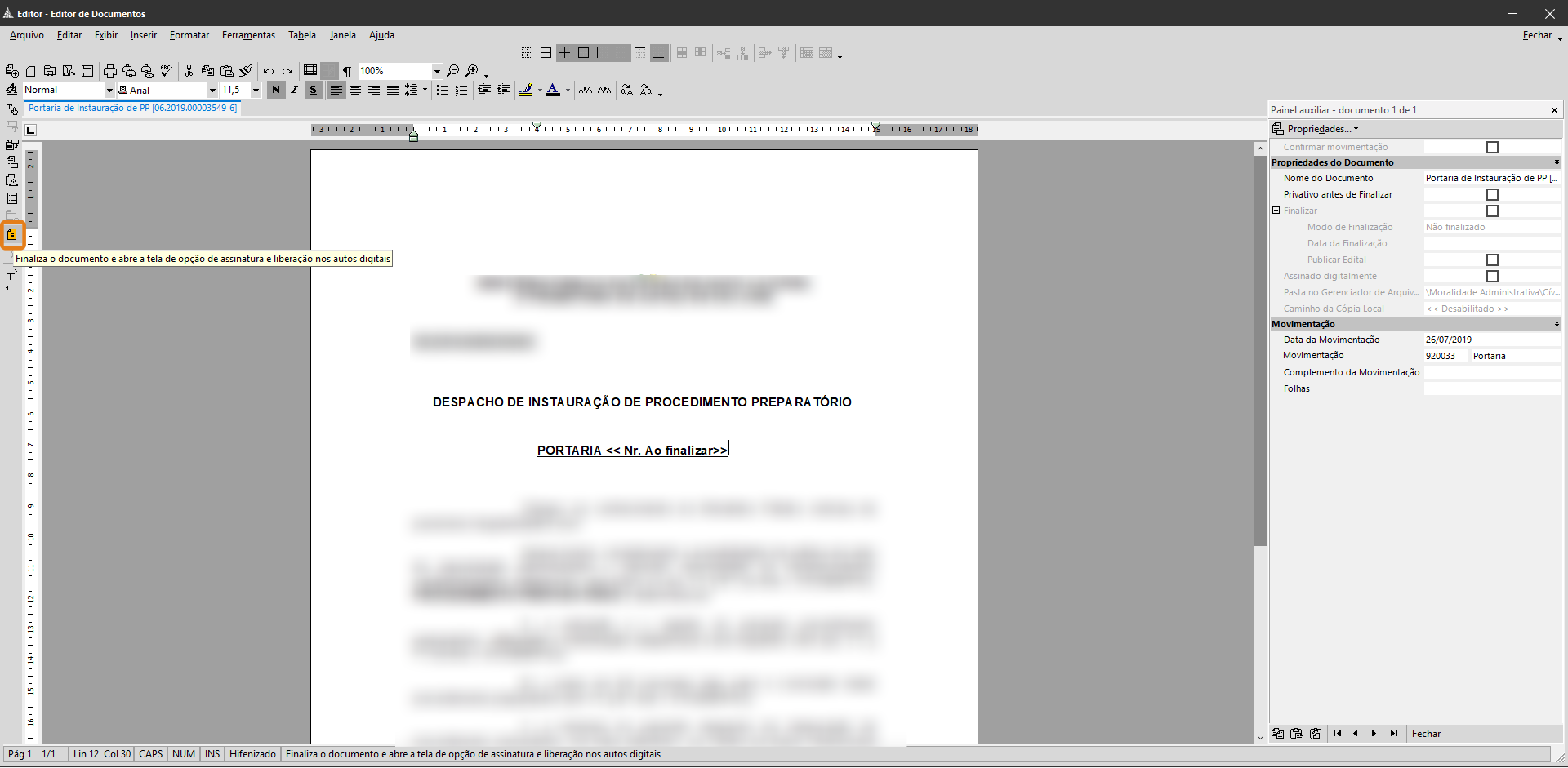The height and width of the screenshot is (768, 1568).
Task: Open the font size dropdown showing 11,5
Action: pos(256,90)
